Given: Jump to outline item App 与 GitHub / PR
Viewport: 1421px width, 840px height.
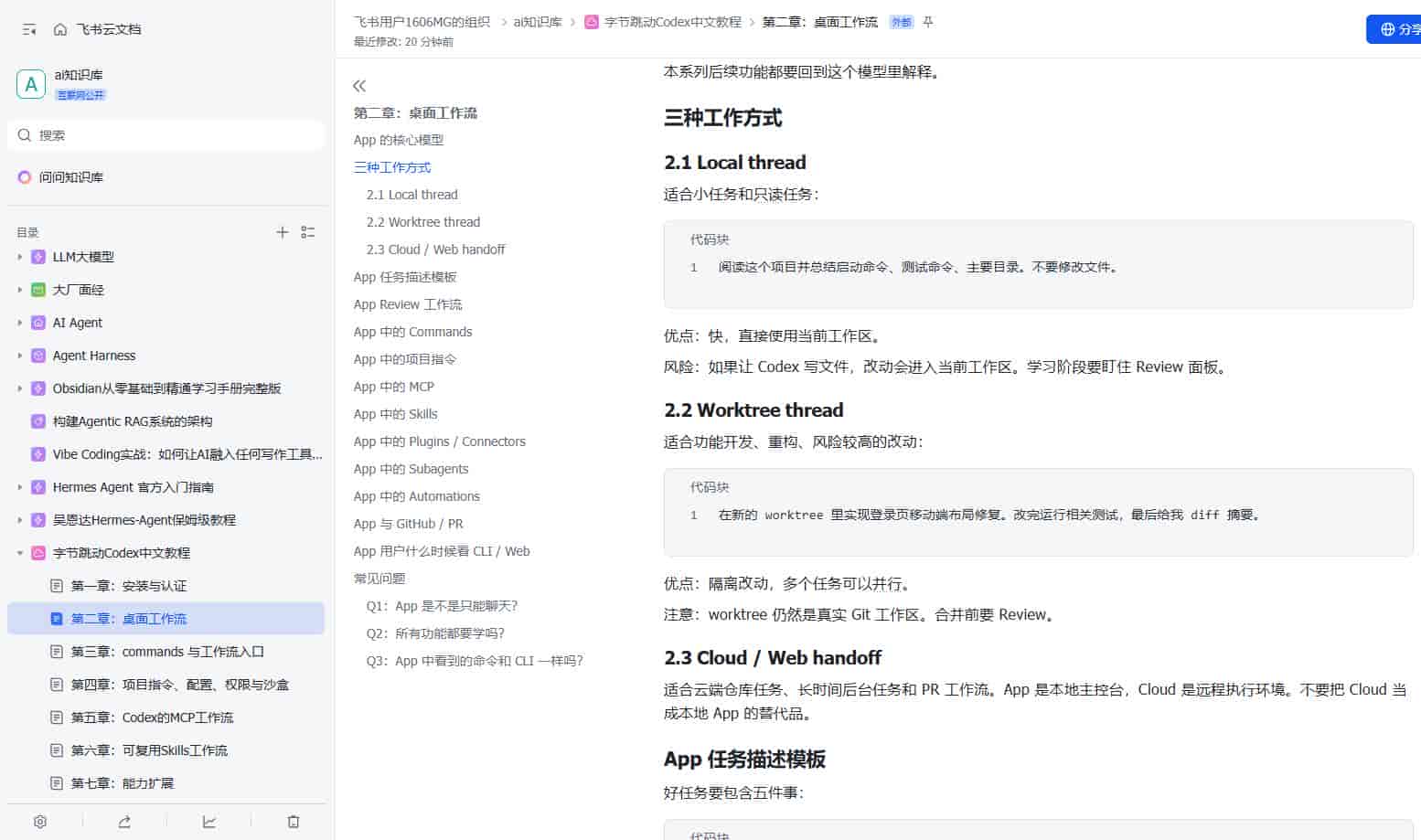Looking at the screenshot, I should click(409, 524).
